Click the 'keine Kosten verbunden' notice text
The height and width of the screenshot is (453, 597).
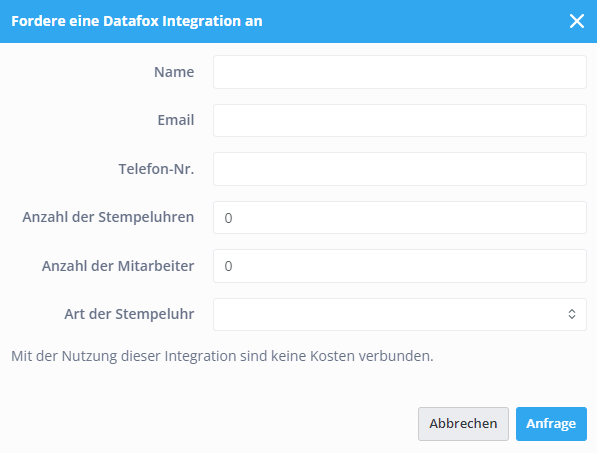point(222,356)
